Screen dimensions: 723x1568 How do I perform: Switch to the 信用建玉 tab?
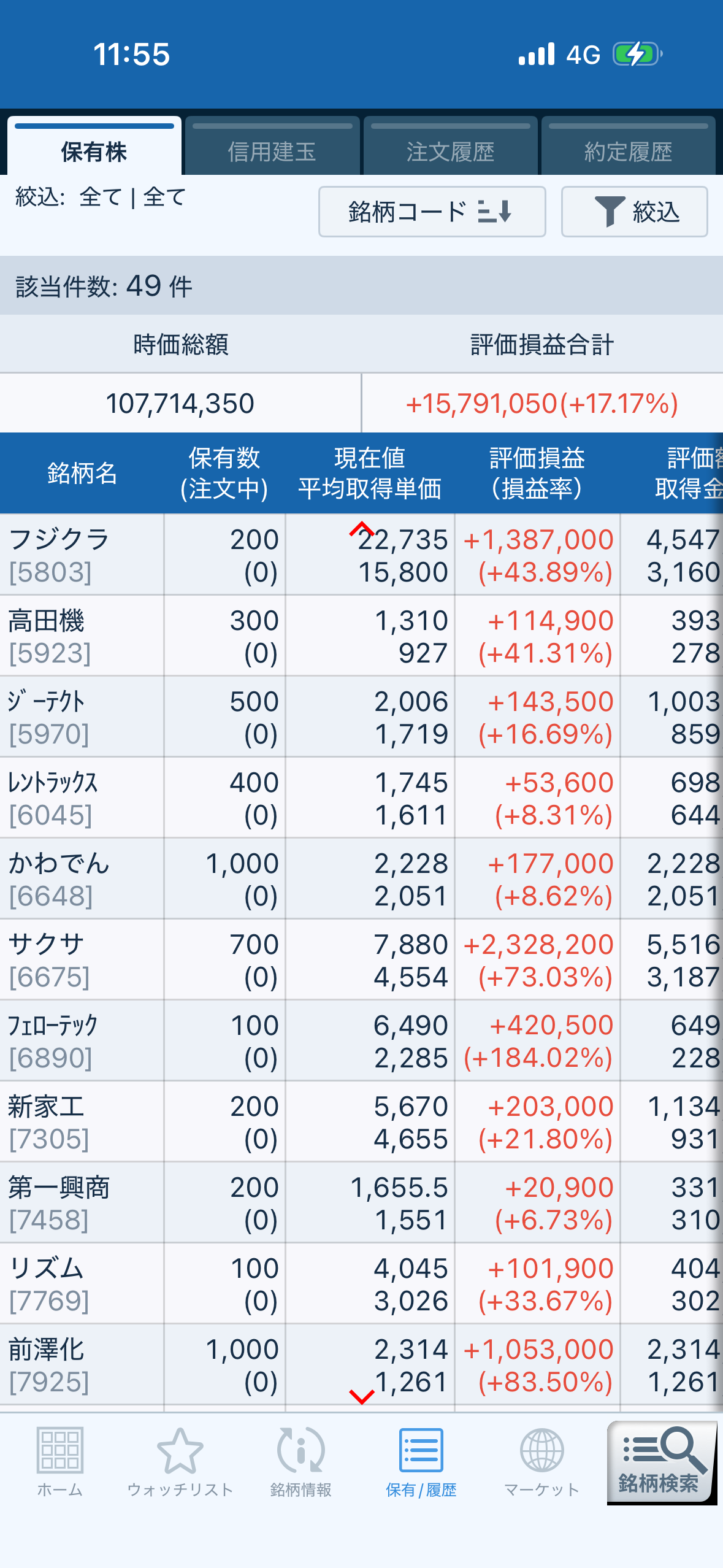tap(272, 150)
